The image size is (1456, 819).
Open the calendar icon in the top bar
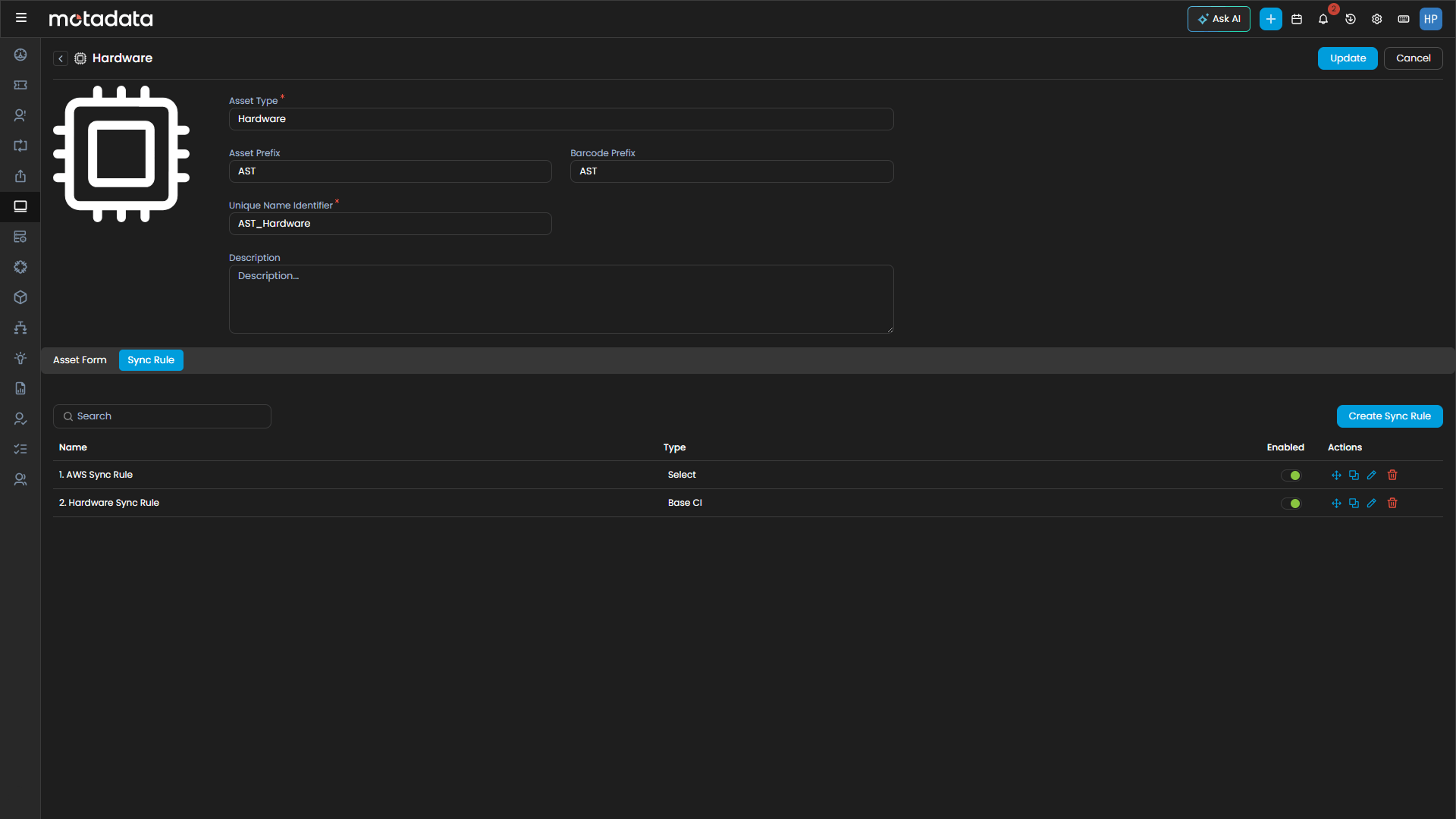[1297, 20]
